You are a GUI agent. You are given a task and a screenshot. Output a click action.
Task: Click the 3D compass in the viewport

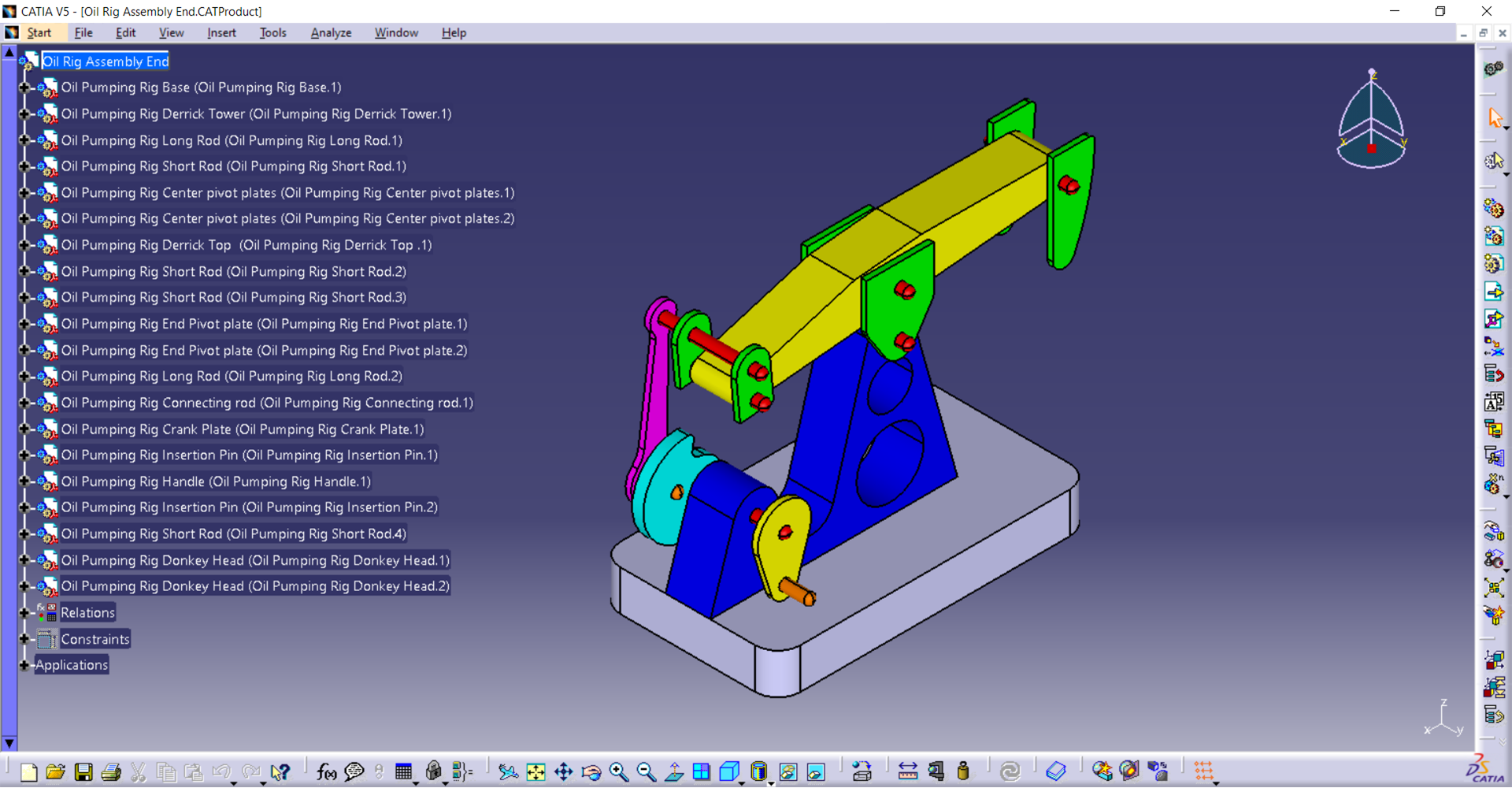(x=1371, y=122)
